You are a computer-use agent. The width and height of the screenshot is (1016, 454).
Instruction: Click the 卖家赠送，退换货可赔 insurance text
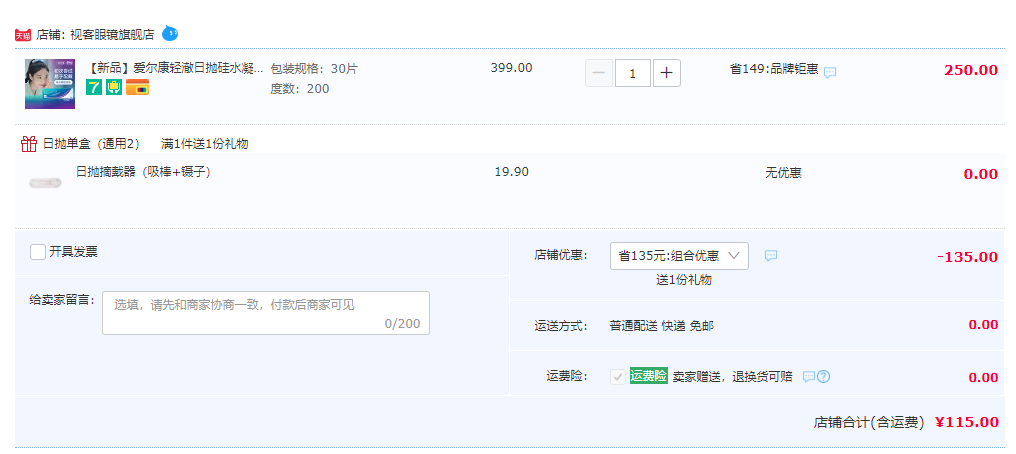point(732,377)
